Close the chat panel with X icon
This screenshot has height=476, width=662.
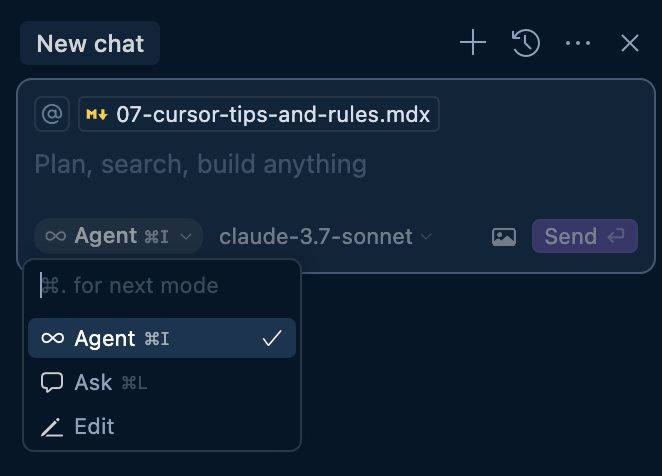(x=630, y=43)
